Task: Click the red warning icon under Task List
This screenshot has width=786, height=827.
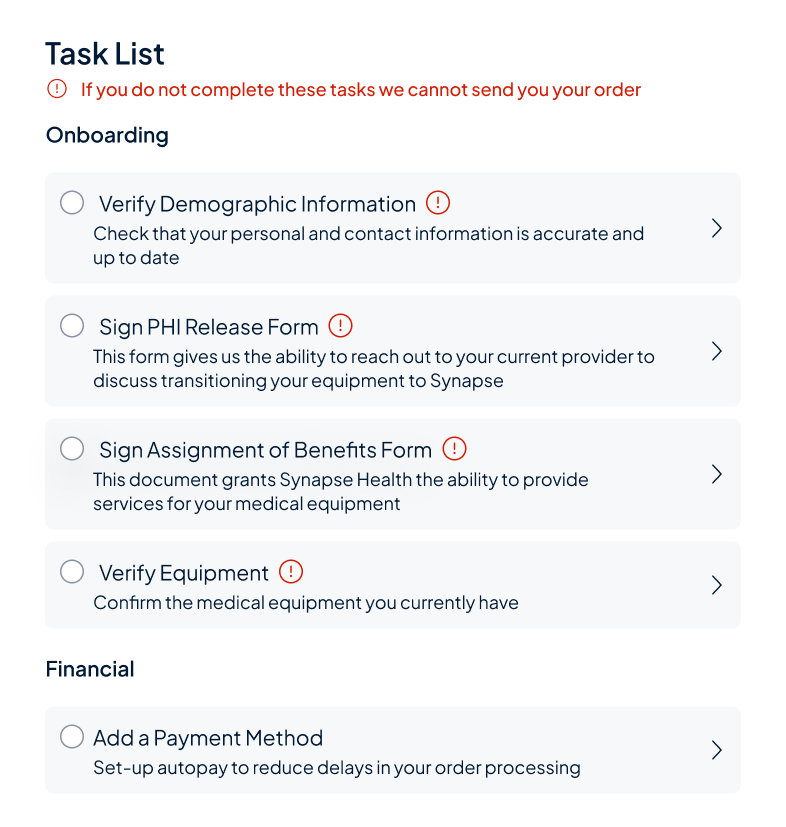Action: 57,89
